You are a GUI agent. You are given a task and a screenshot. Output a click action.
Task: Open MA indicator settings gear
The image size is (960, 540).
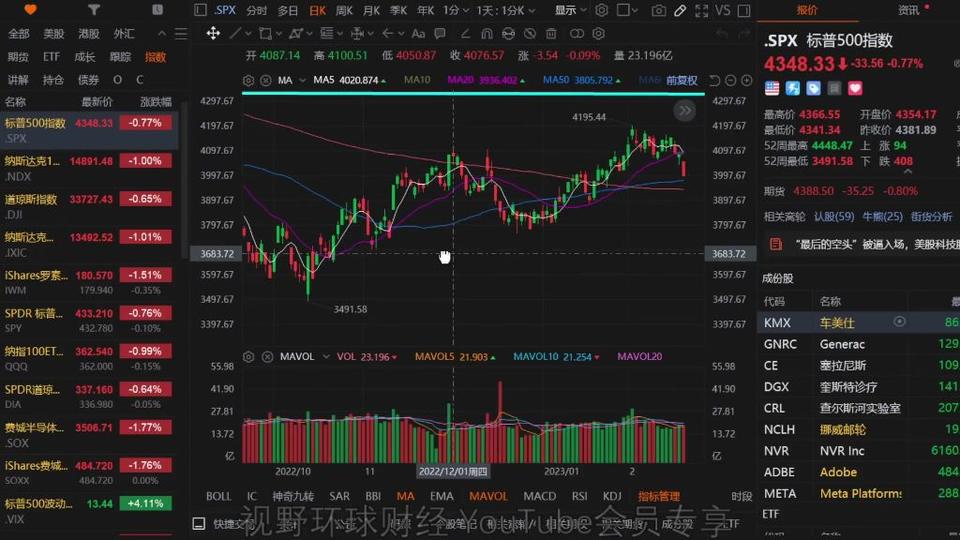tap(248, 80)
